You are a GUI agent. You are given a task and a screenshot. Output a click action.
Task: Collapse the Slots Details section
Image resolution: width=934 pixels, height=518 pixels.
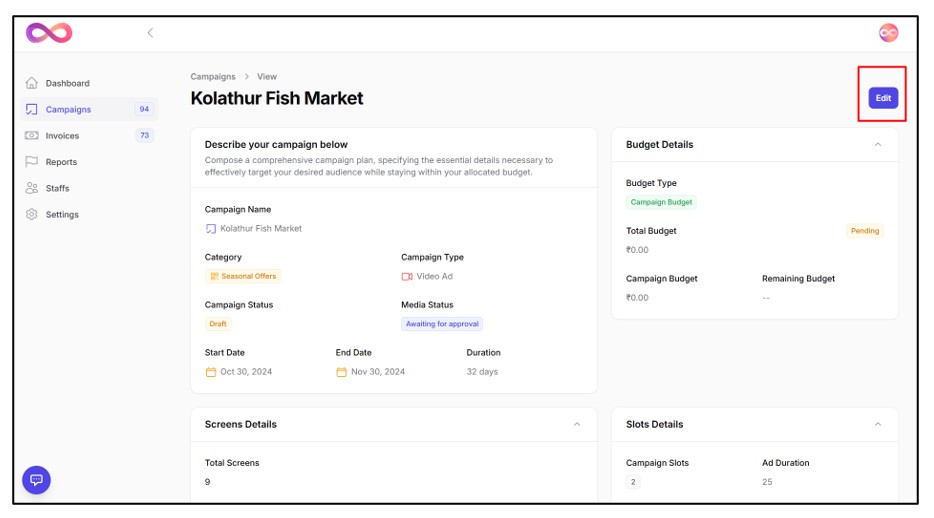click(x=878, y=424)
